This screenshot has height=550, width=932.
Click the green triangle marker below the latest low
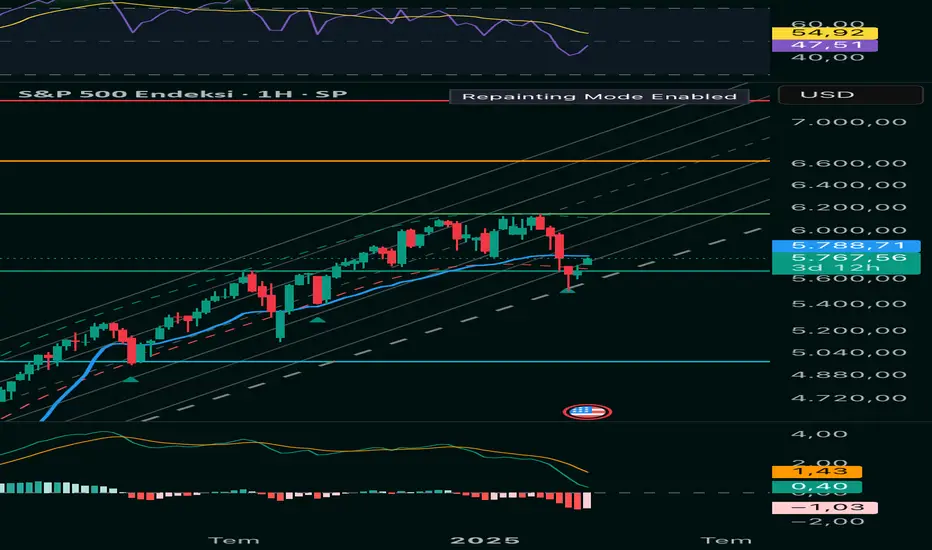pos(568,291)
